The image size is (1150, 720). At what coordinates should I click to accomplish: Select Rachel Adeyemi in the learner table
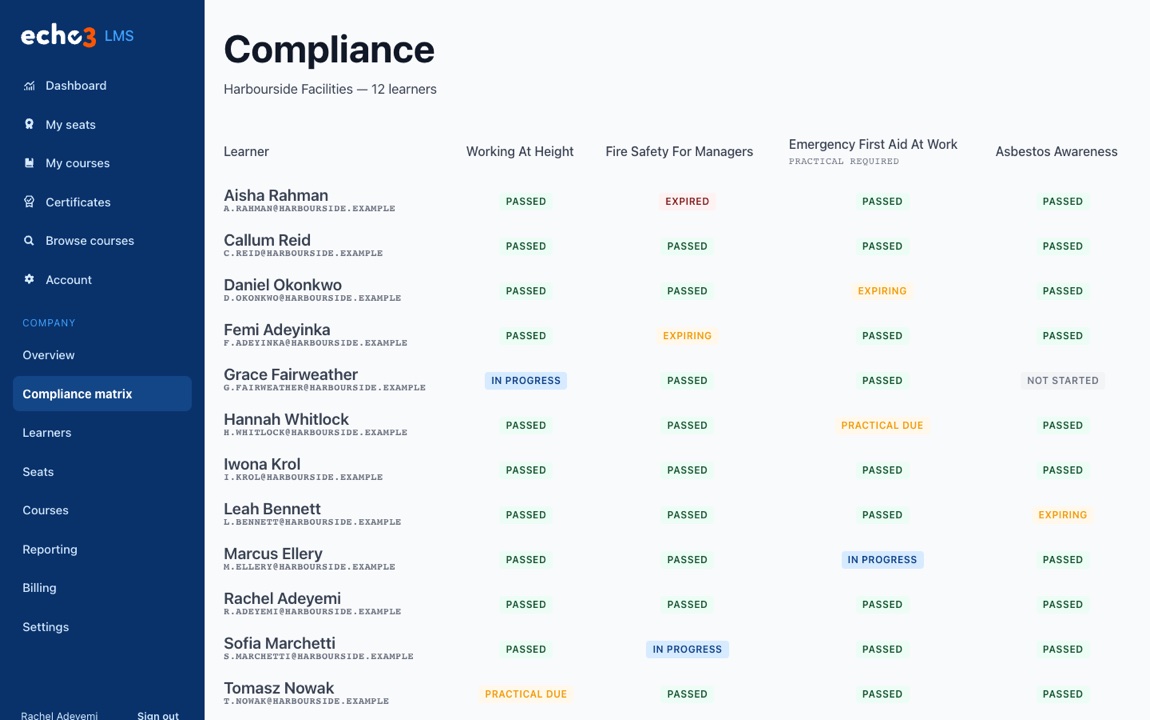(282, 598)
